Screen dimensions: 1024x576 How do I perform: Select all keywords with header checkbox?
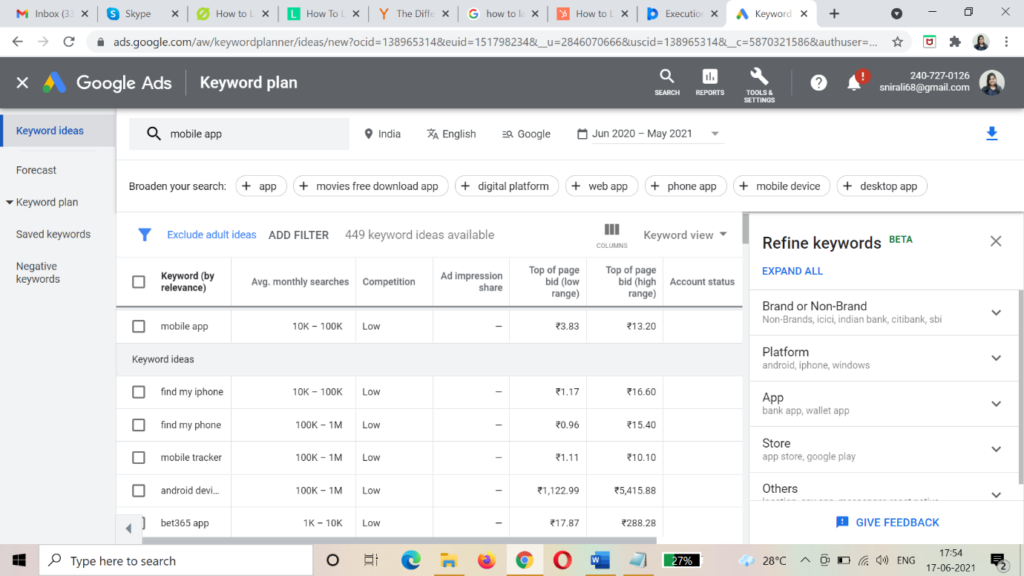click(138, 282)
